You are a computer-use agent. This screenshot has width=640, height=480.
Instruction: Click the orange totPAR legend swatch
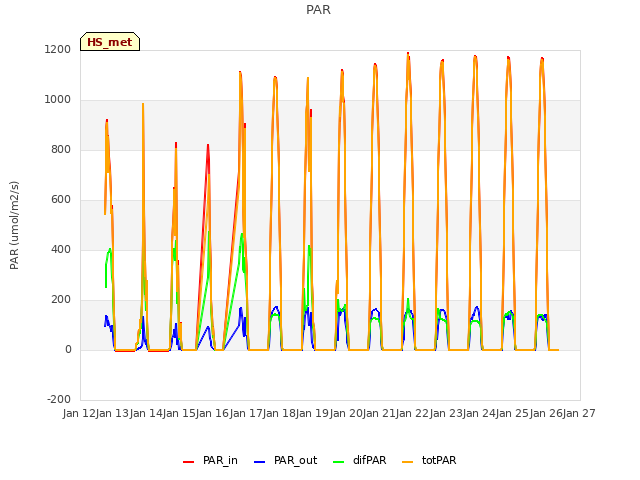408,462
